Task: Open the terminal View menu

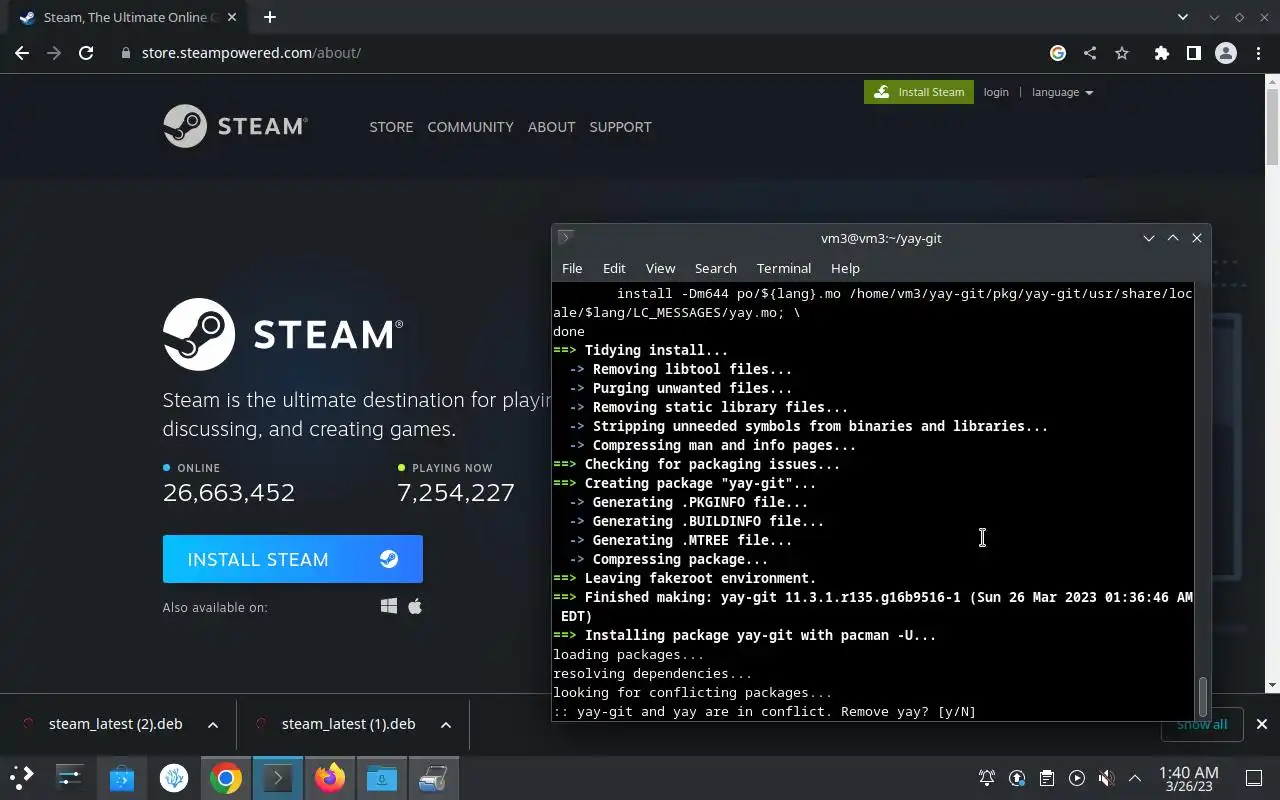Action: point(660,268)
